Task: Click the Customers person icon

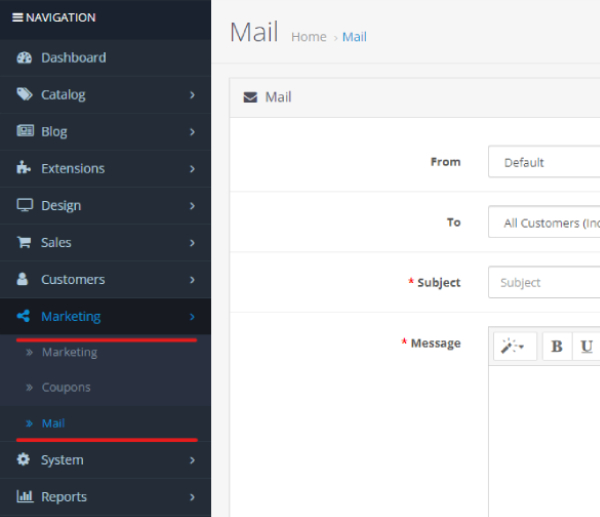Action: point(23,279)
